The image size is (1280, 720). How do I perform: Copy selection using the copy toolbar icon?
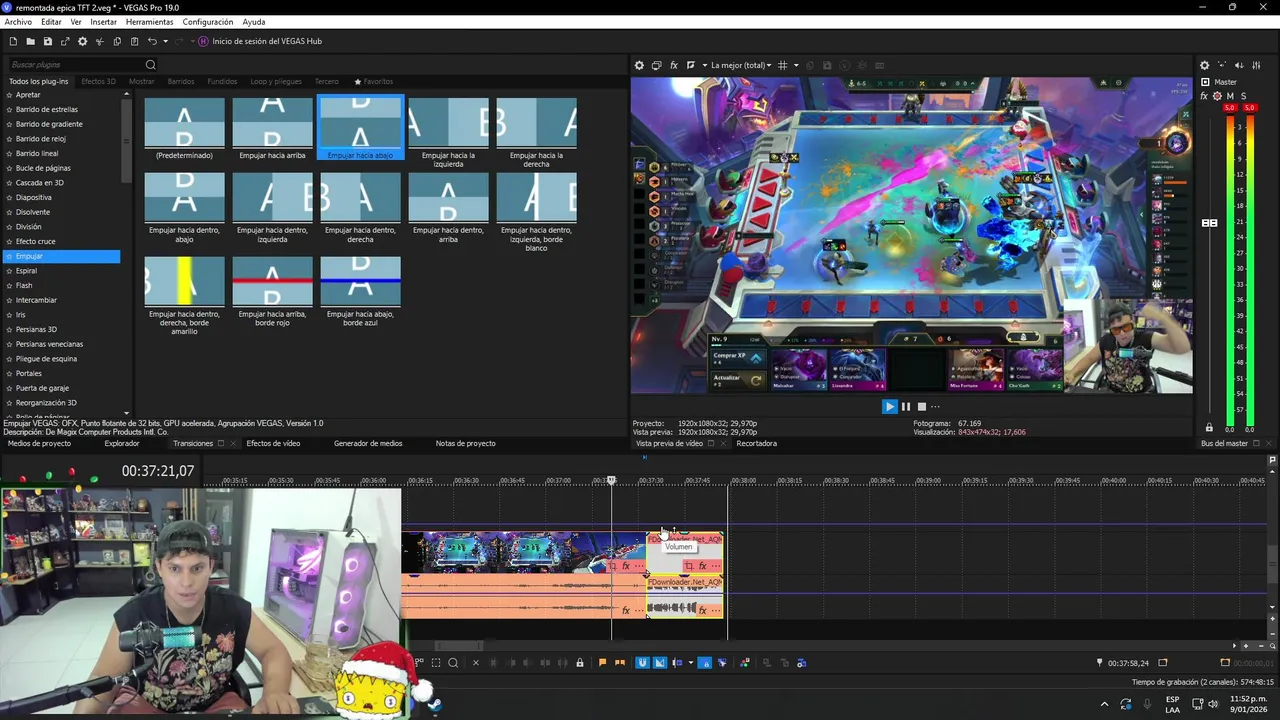tap(117, 41)
